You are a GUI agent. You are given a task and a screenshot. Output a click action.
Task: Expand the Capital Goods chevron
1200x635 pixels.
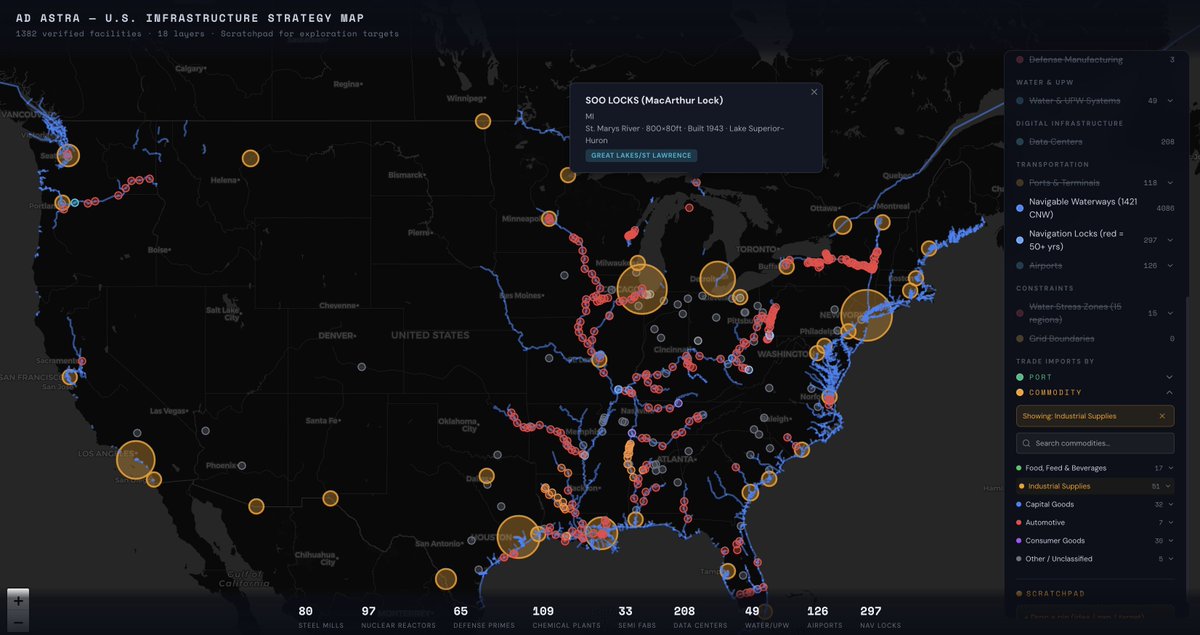coord(1170,505)
